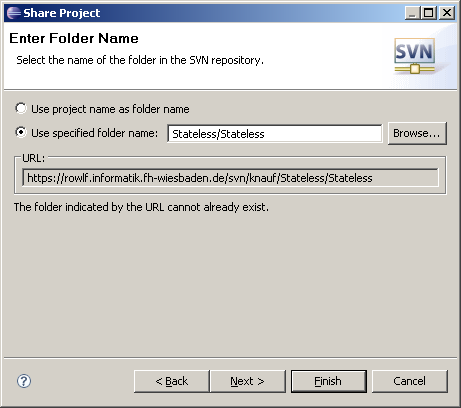This screenshot has width=461, height=408.
Task: Go to the previous page with < Back
Action: [172, 381]
